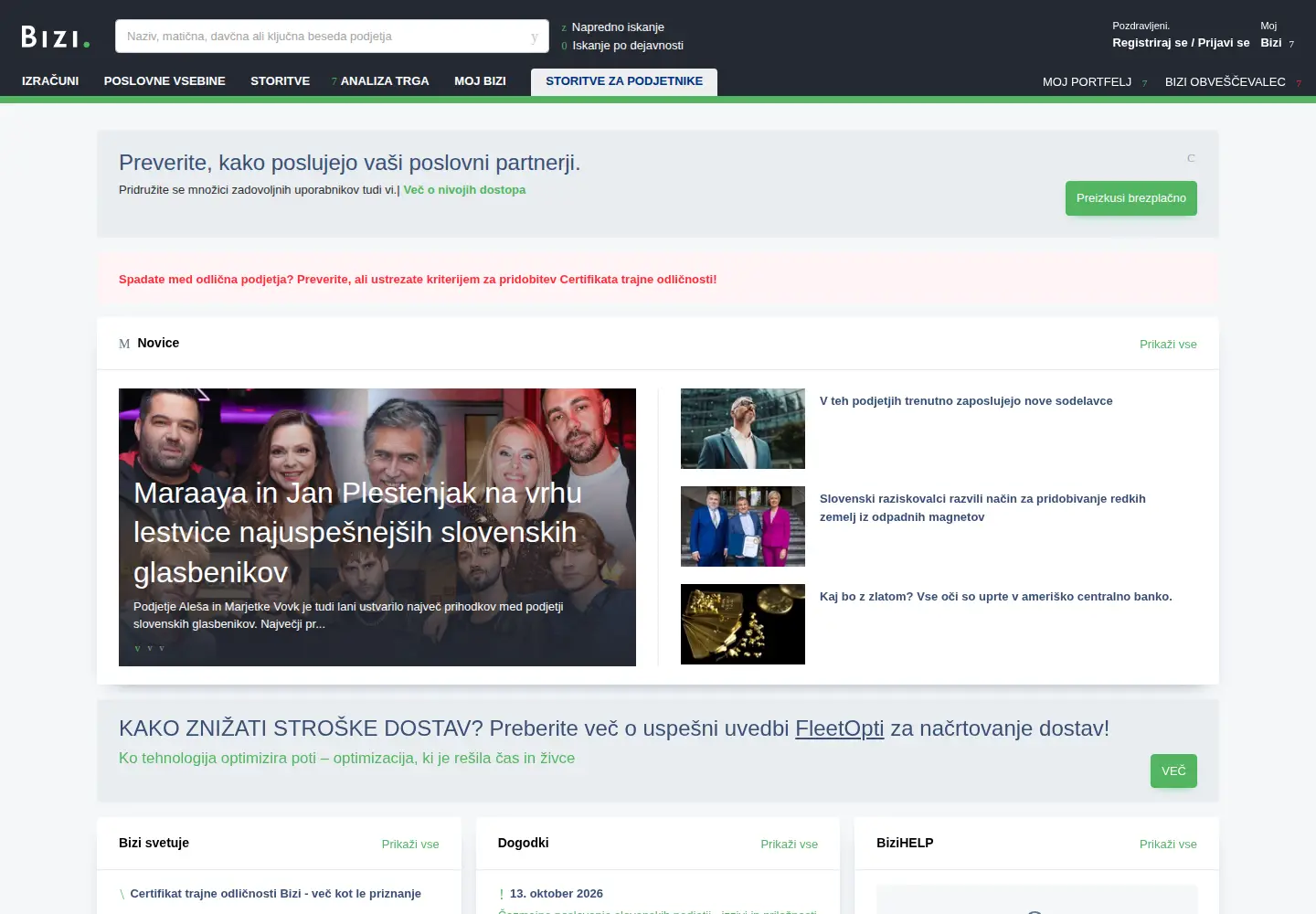Open the Maraaya in Jan Plestenjak headline story
Image resolution: width=1316 pixels, height=914 pixels.
point(357,532)
